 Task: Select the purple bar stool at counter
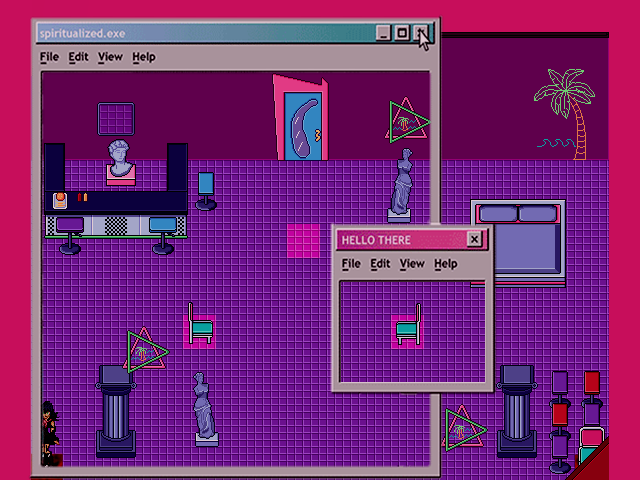click(70, 236)
